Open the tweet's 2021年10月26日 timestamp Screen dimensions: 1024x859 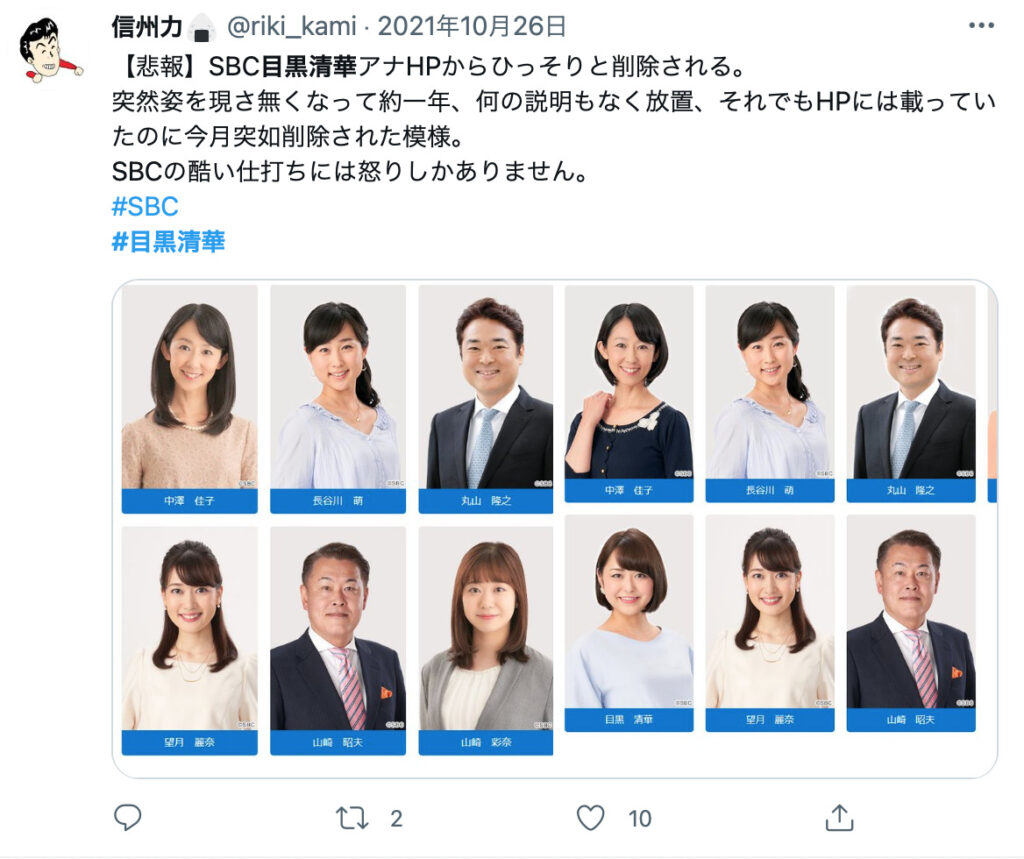pyautogui.click(x=472, y=27)
